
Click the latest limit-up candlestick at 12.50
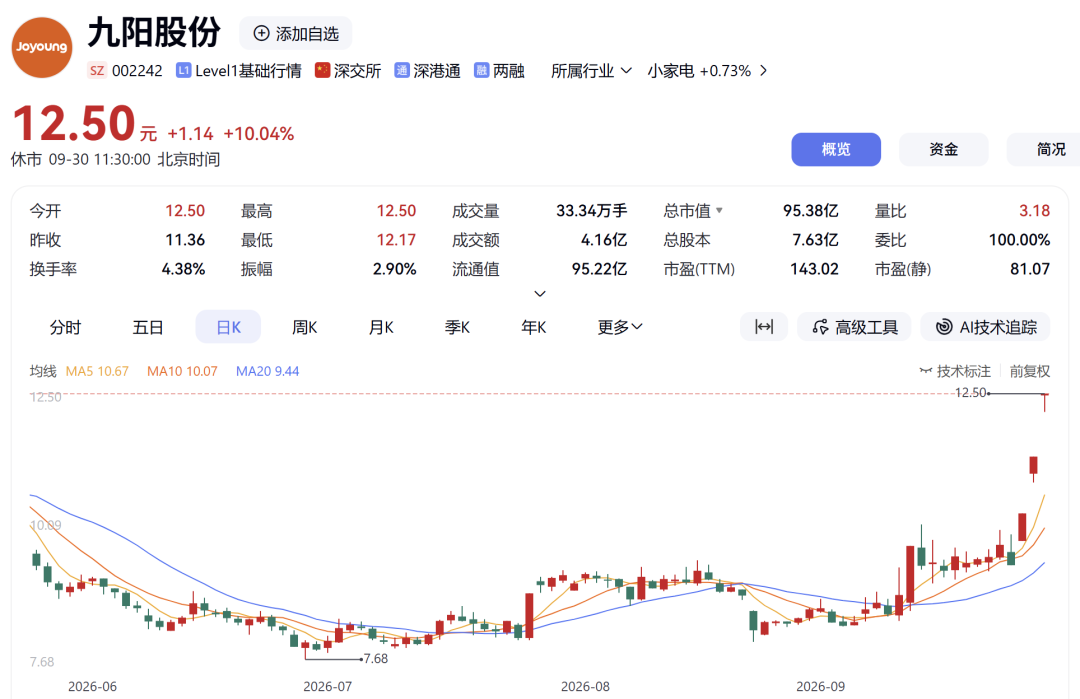coord(1045,401)
